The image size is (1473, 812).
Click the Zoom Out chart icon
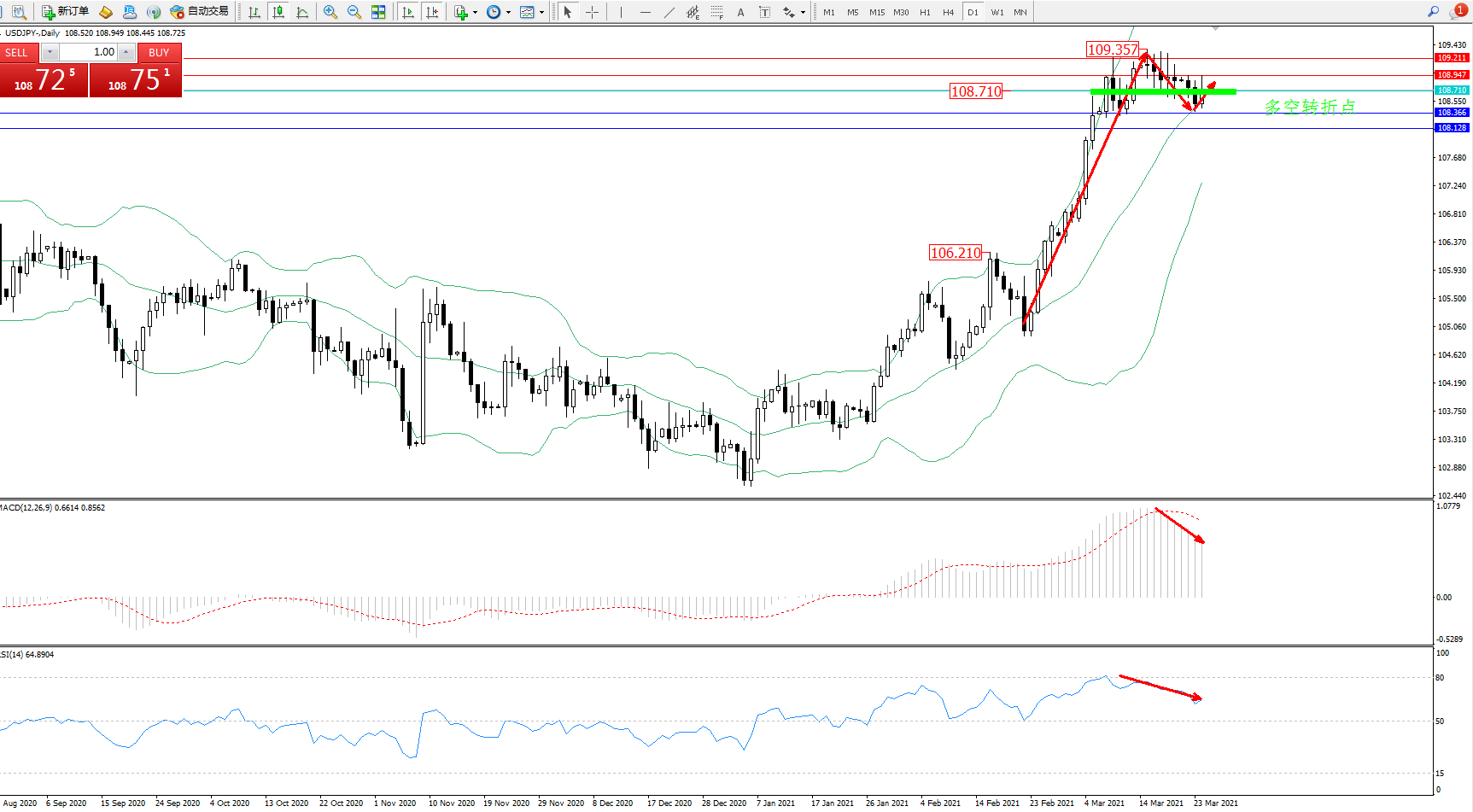[354, 12]
